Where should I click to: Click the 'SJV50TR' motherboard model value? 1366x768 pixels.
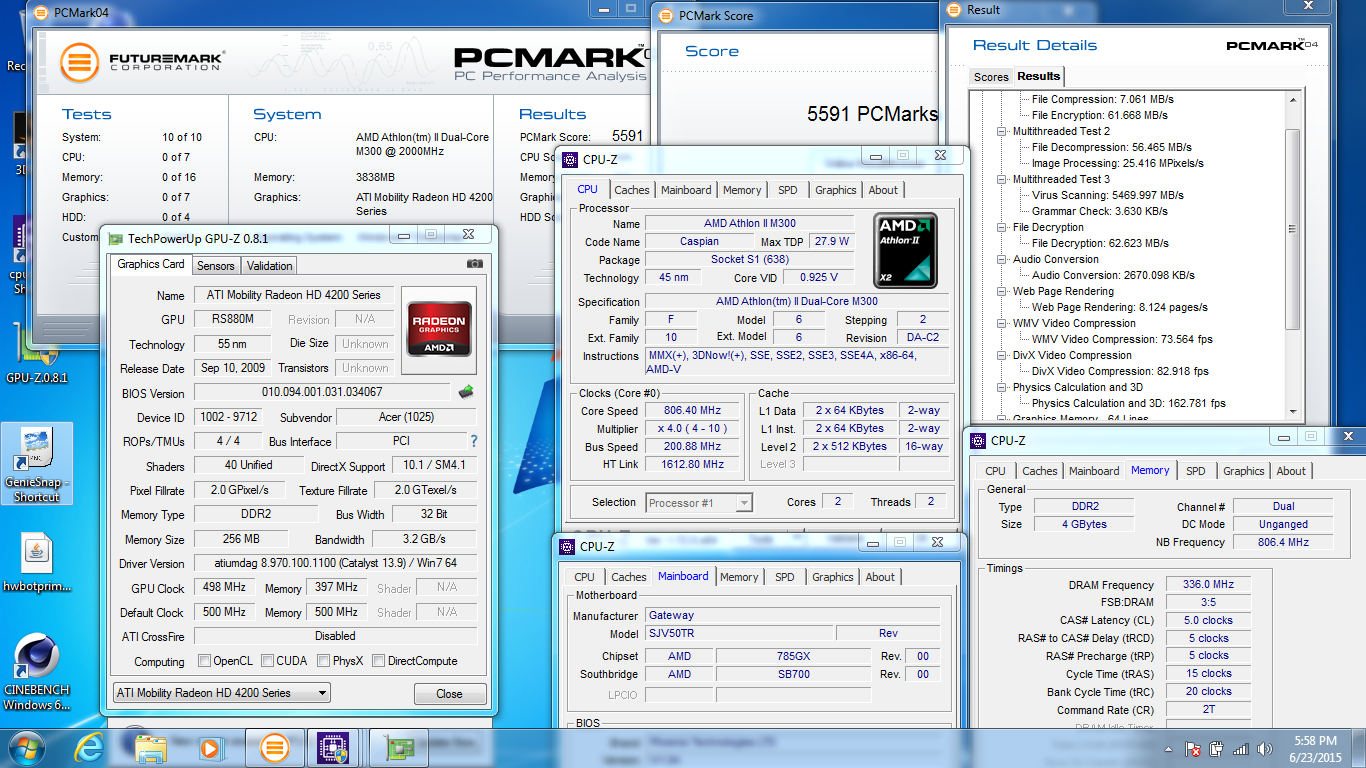coord(738,633)
